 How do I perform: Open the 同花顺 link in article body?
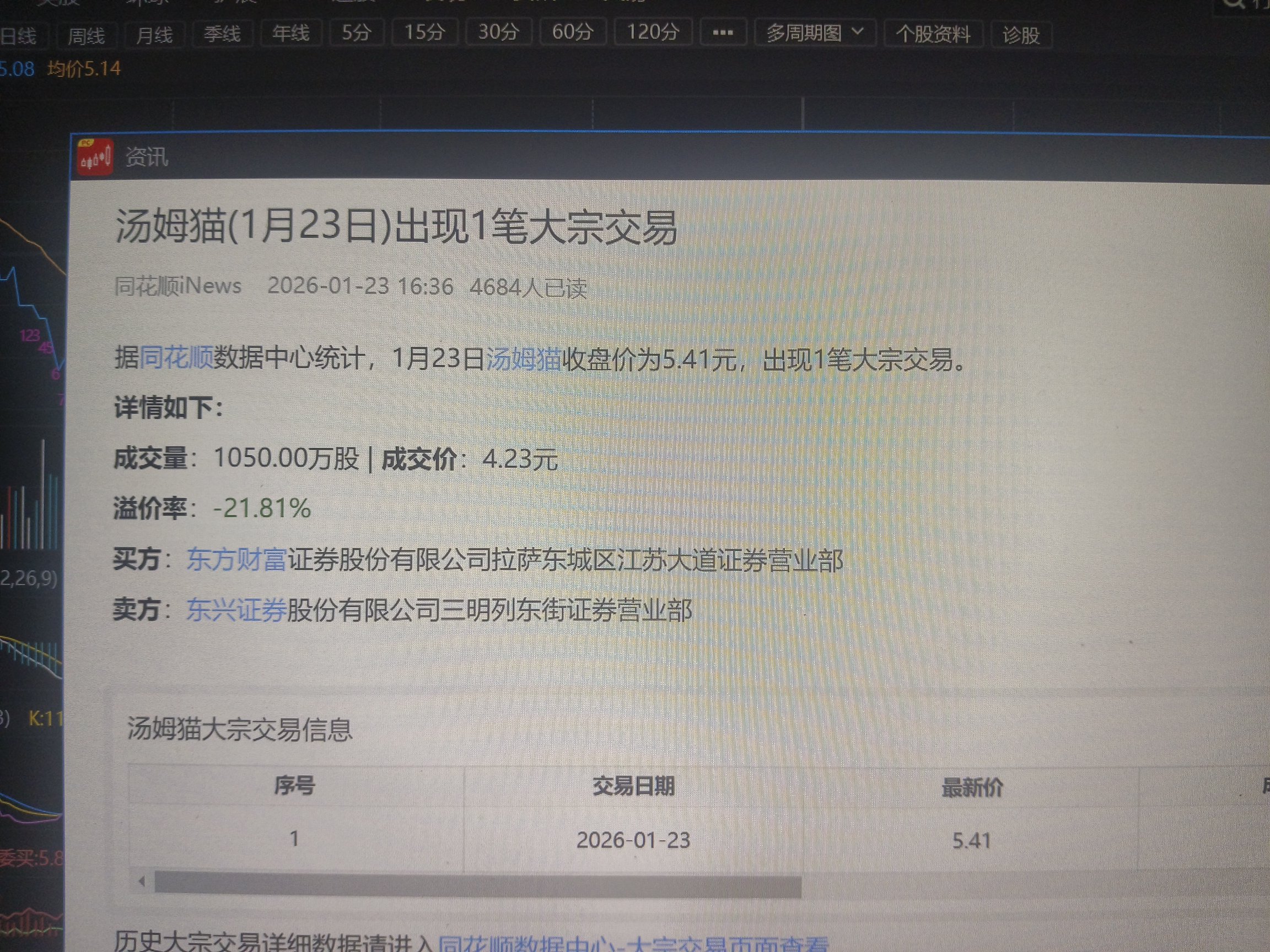tap(176, 358)
